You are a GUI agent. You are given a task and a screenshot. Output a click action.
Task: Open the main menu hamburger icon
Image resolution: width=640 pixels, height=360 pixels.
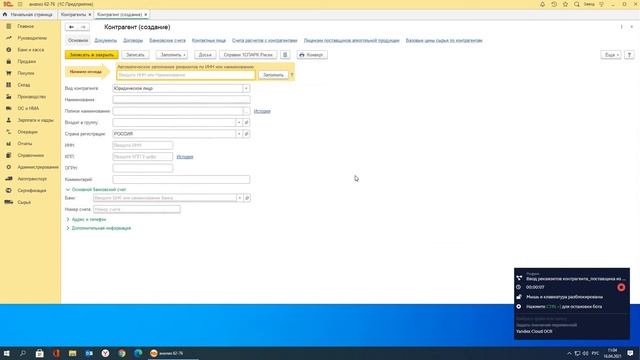[x=20, y=4]
